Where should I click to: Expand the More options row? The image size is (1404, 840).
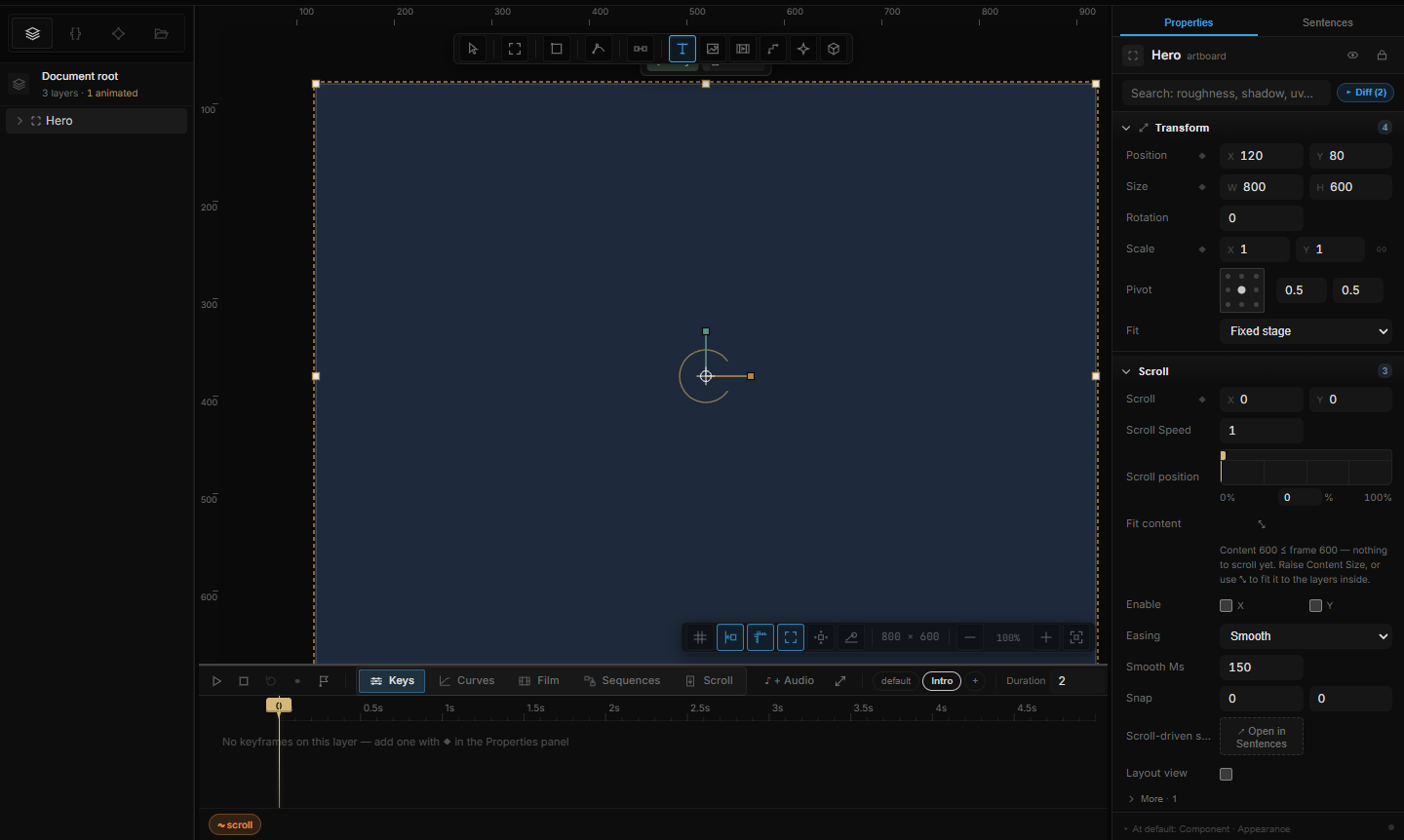[1151, 799]
